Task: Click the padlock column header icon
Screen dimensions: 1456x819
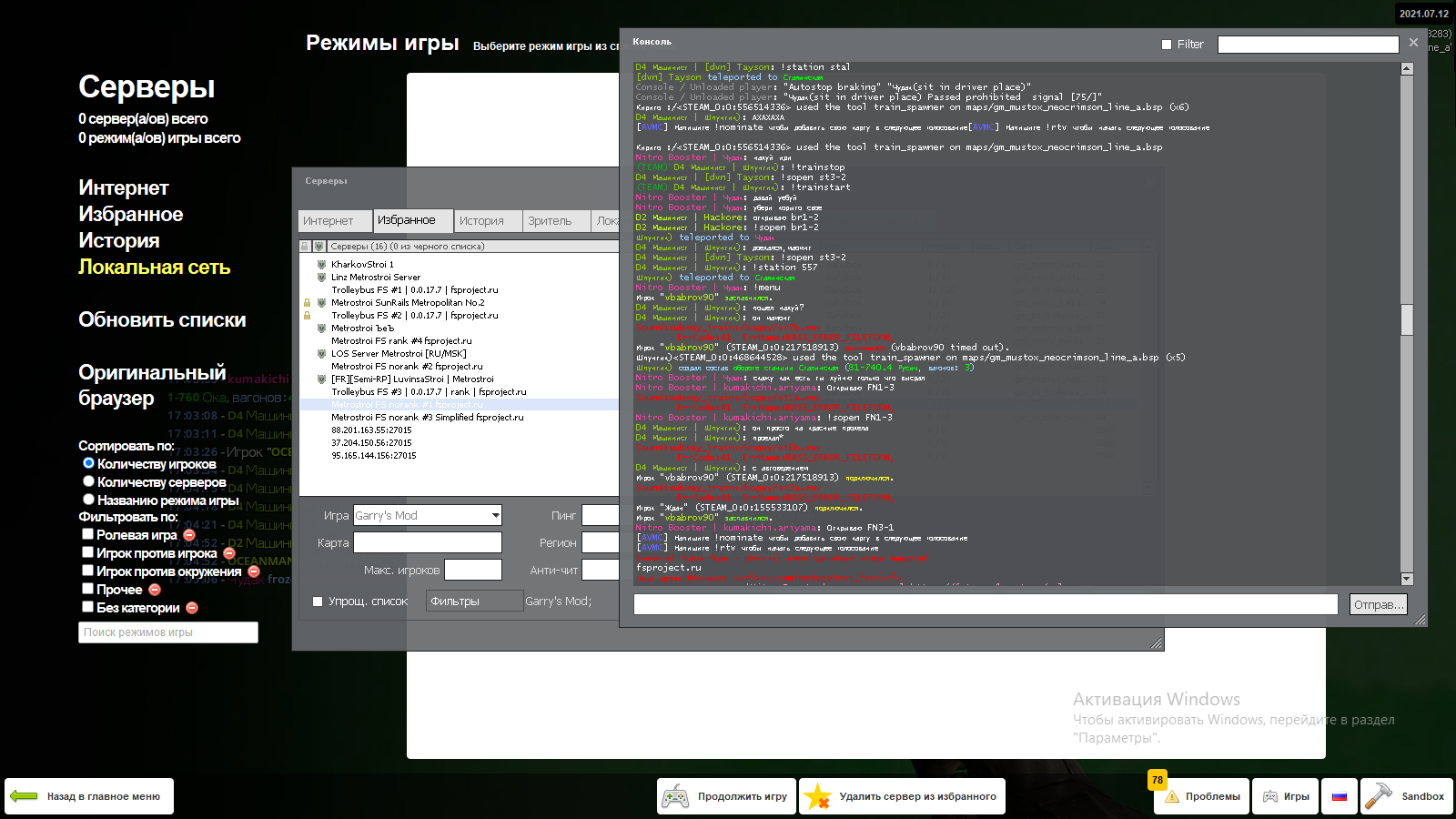Action: pos(305,247)
